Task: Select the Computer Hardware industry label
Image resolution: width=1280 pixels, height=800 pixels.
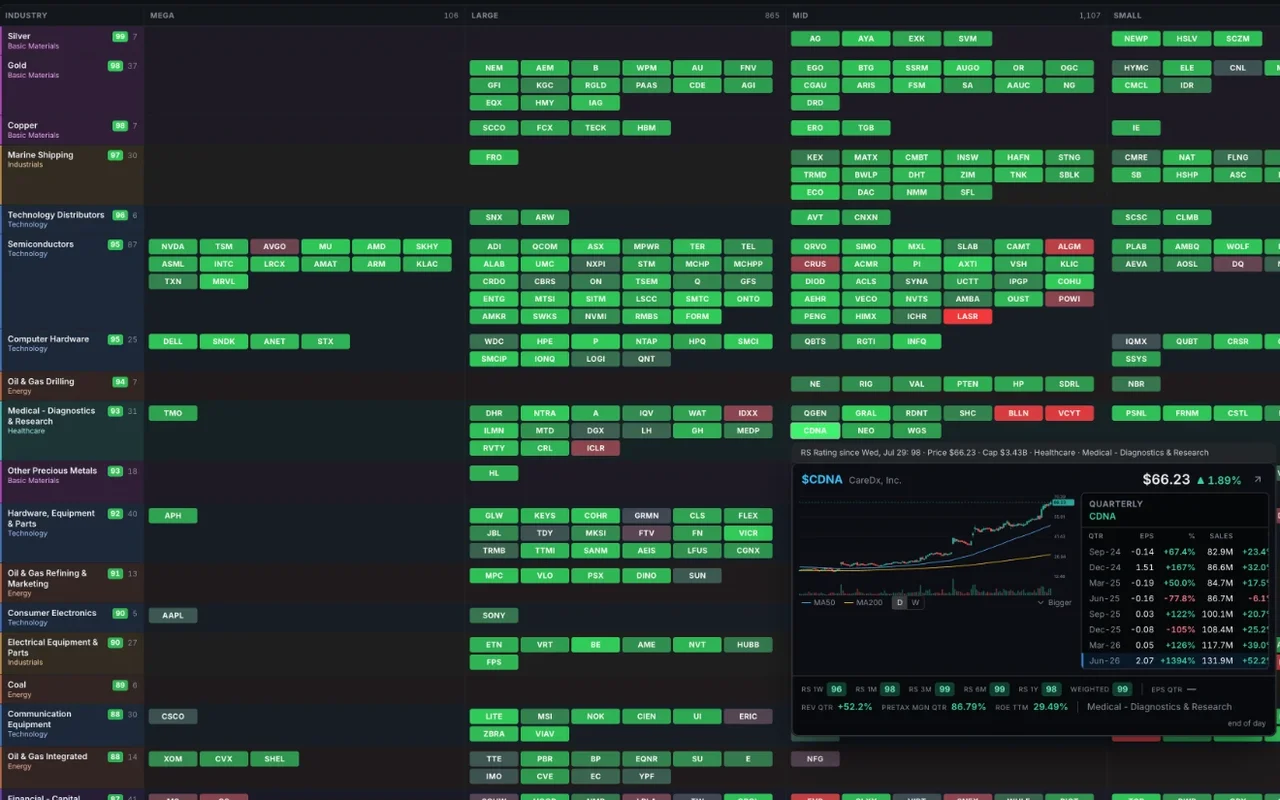Action: pos(48,339)
